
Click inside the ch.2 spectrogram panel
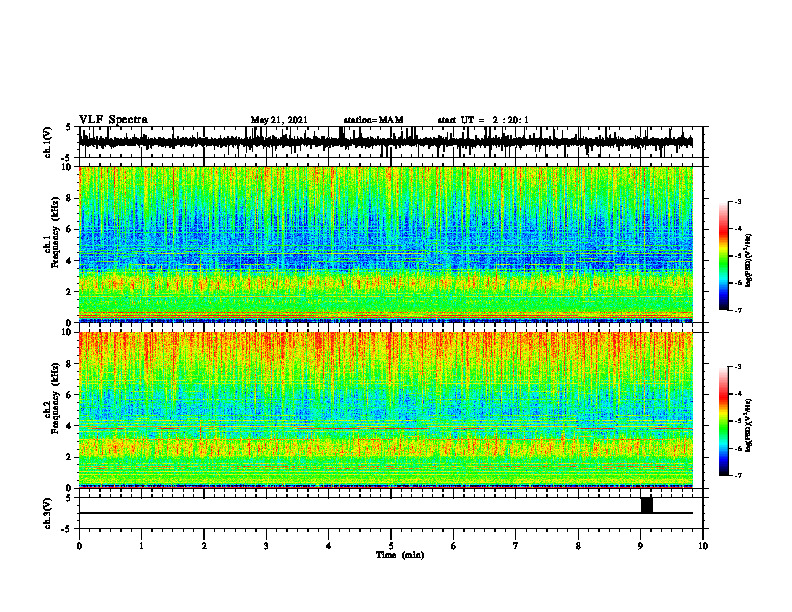(385, 410)
